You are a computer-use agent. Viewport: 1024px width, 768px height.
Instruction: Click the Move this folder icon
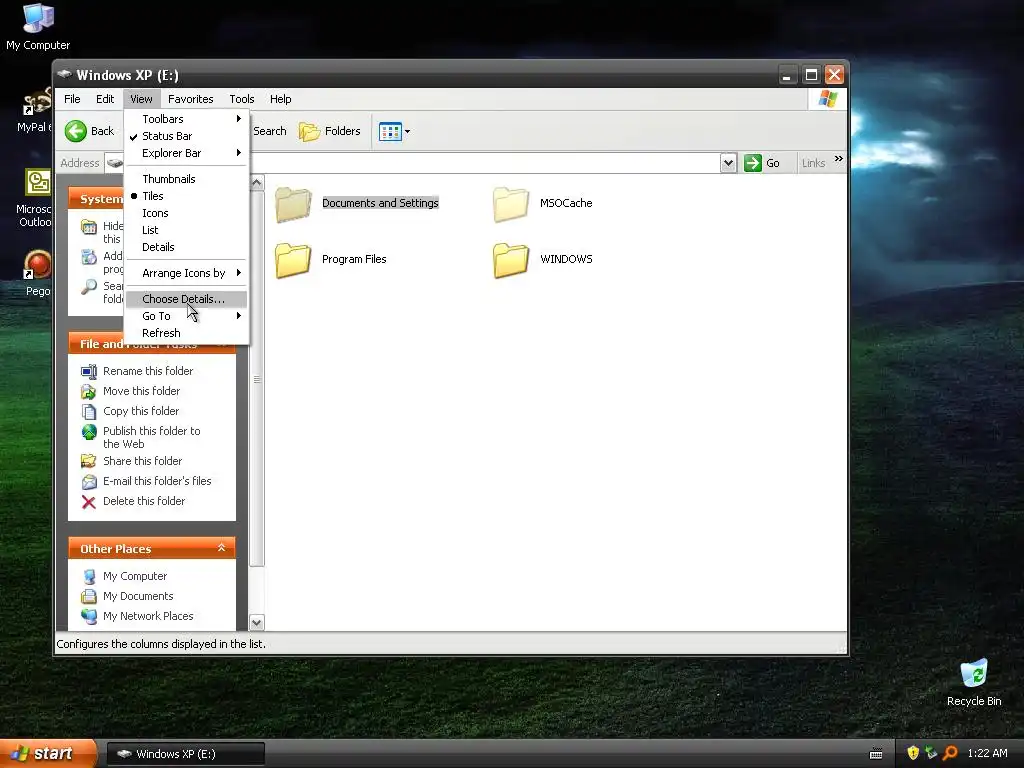(x=89, y=391)
